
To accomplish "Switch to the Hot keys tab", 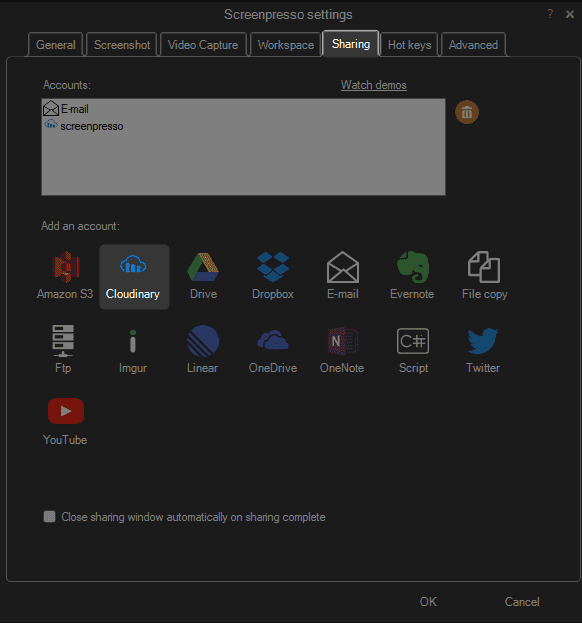I will pyautogui.click(x=409, y=44).
